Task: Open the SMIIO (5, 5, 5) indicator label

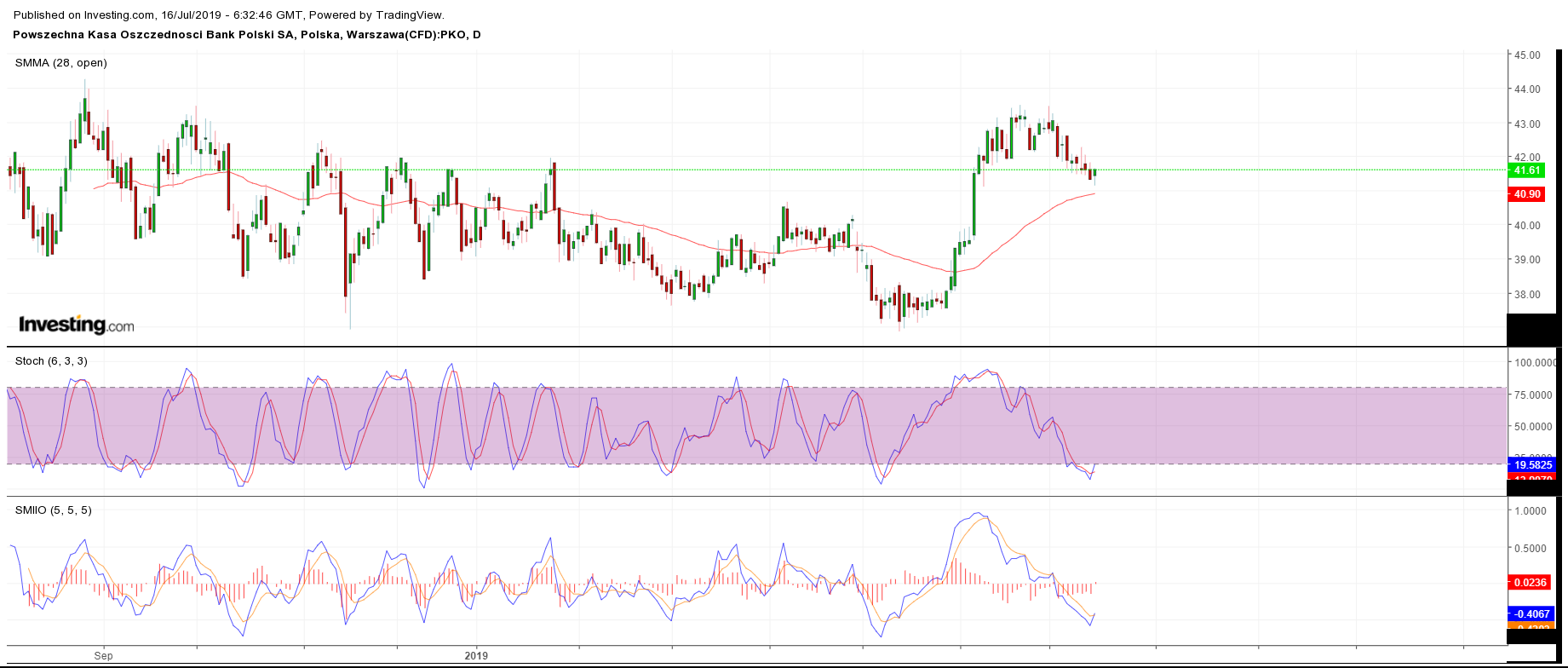Action: pyautogui.click(x=54, y=510)
